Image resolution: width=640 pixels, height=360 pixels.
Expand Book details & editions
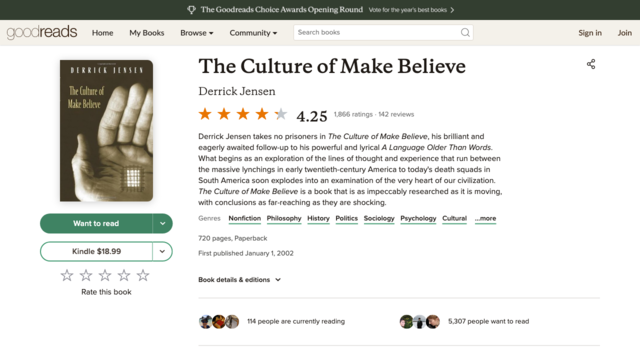pyautogui.click(x=240, y=280)
